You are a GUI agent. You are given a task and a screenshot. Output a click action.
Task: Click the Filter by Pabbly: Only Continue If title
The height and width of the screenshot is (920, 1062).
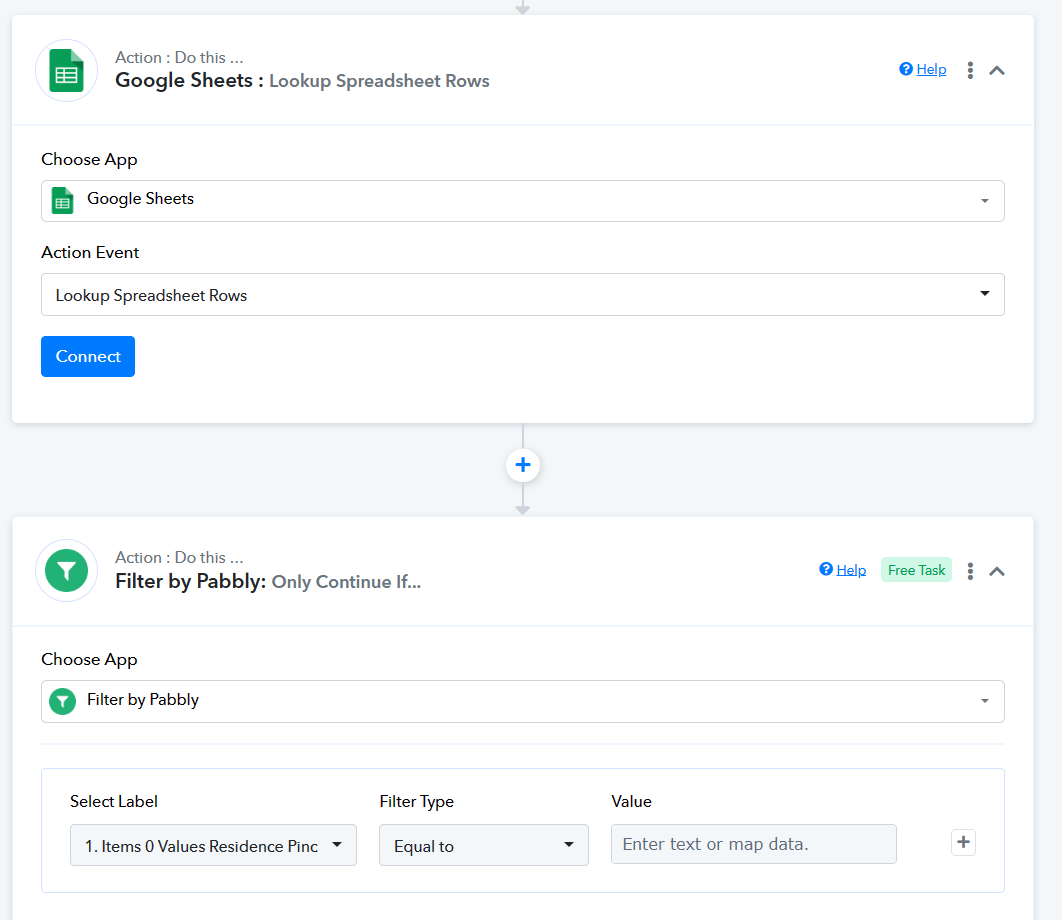coord(268,581)
